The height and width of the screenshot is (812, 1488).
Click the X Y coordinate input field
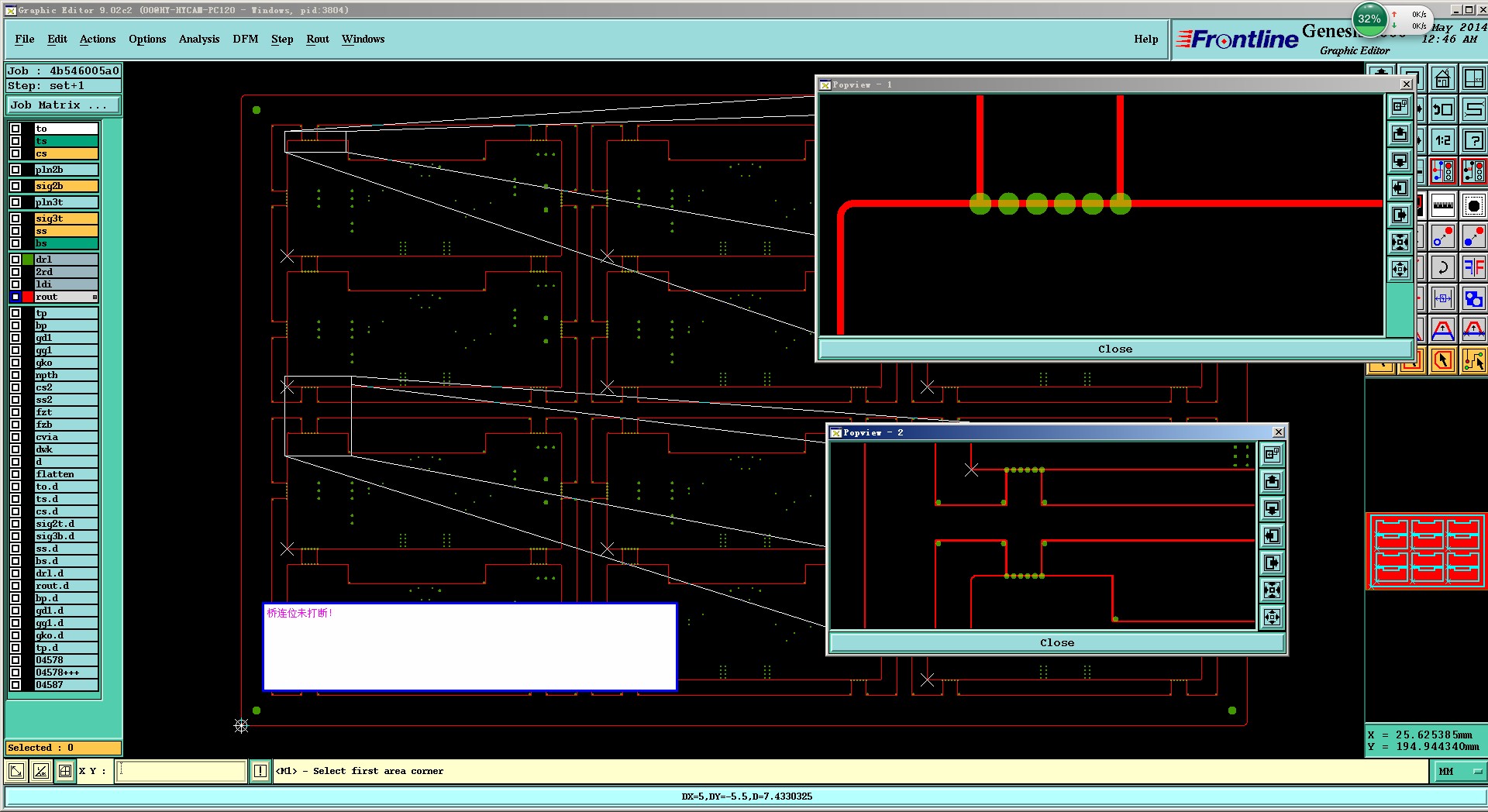tap(181, 771)
